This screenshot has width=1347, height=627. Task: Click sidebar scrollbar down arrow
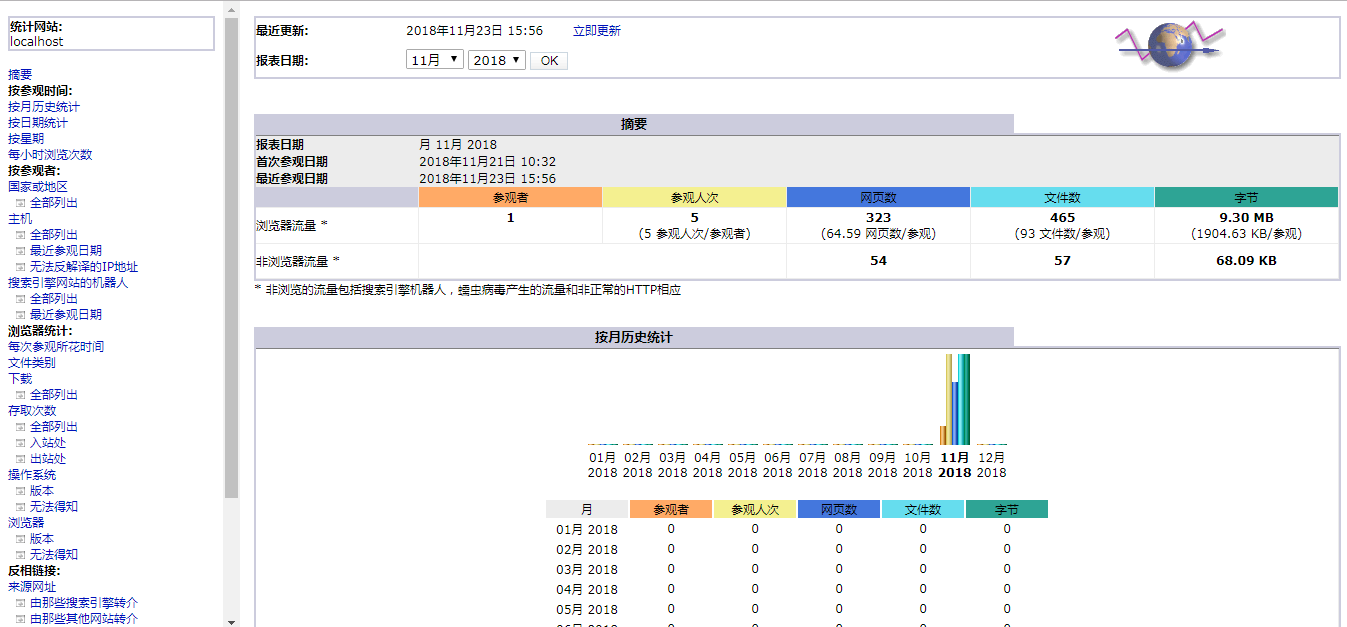[232, 620]
